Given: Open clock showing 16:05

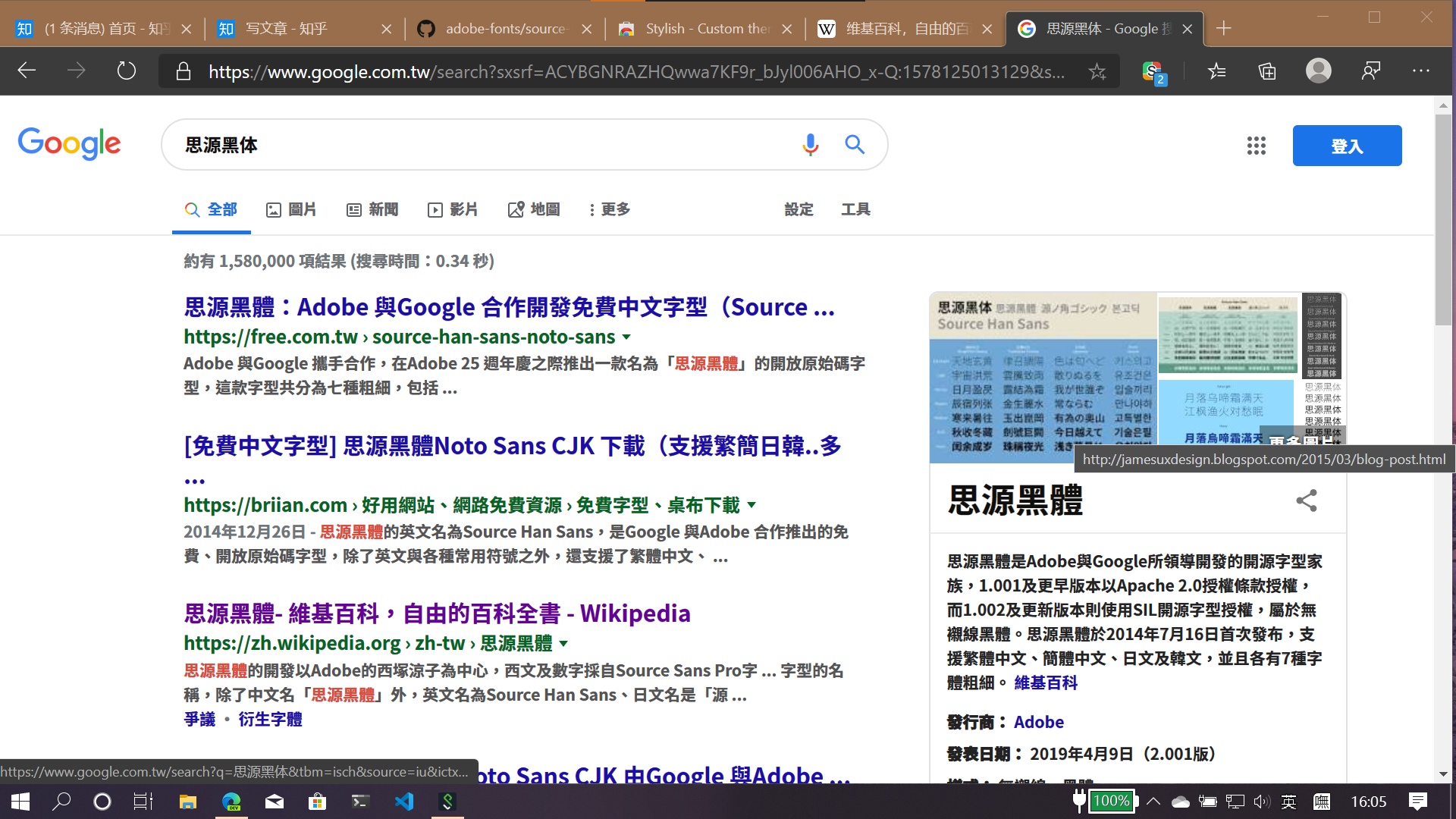Looking at the screenshot, I should pos(1369,802).
